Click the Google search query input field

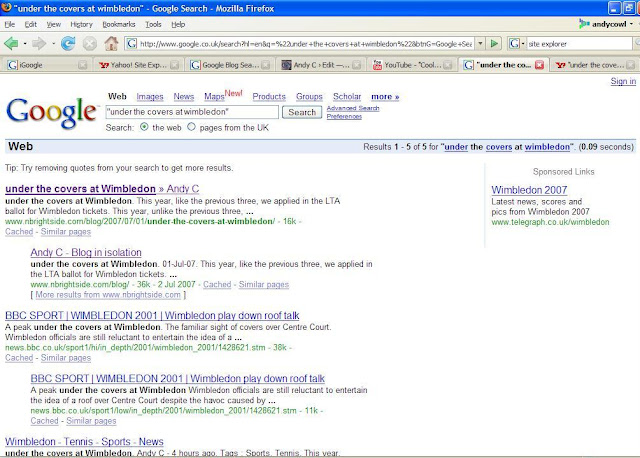[x=192, y=112]
